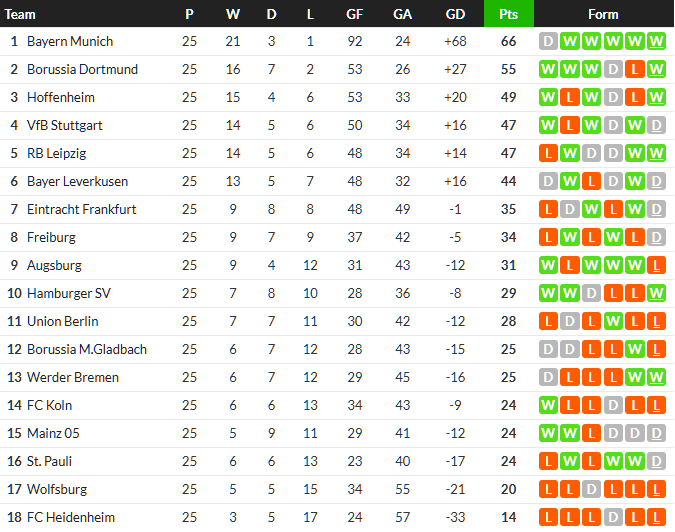Click the Form column header

point(603,14)
